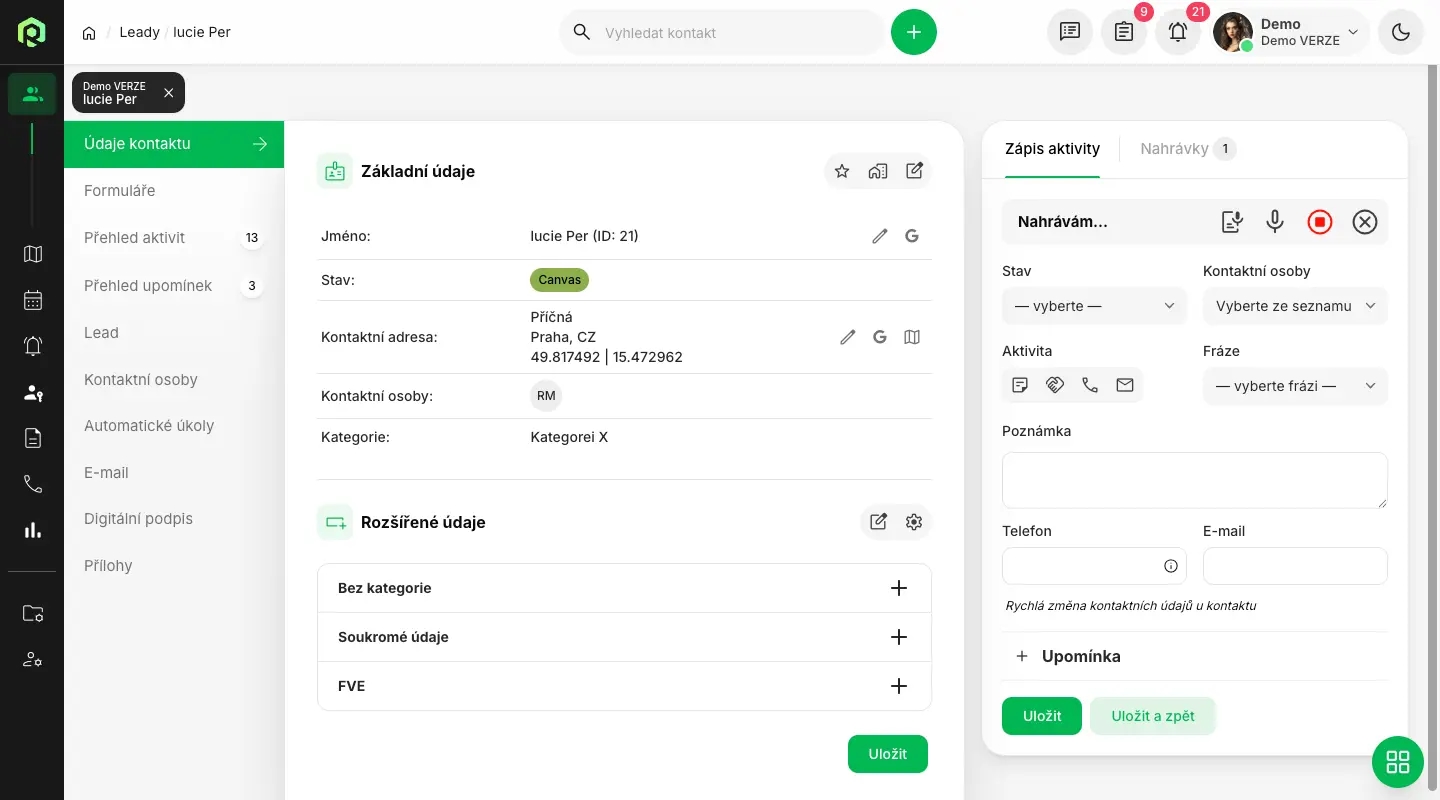Click the Uložit a zpět button
Image resolution: width=1440 pixels, height=800 pixels.
1153,716
